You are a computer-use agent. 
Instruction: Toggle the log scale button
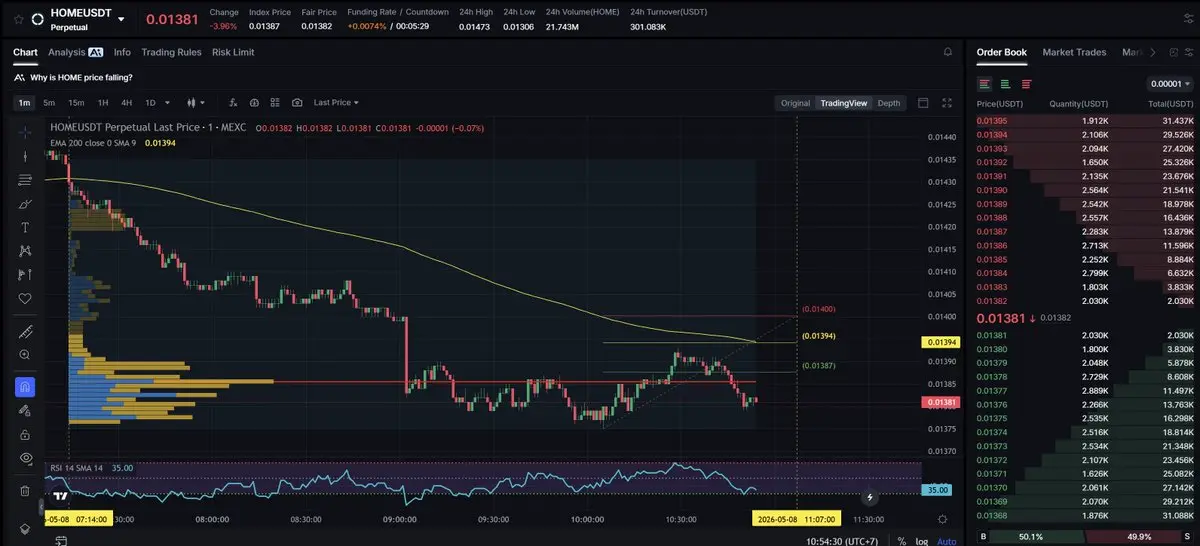coord(922,540)
